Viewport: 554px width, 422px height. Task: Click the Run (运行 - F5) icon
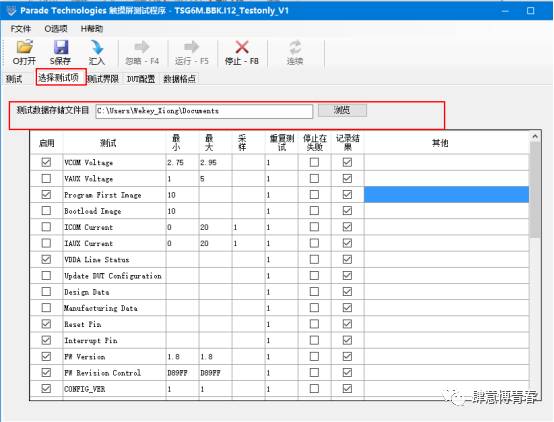[192, 47]
